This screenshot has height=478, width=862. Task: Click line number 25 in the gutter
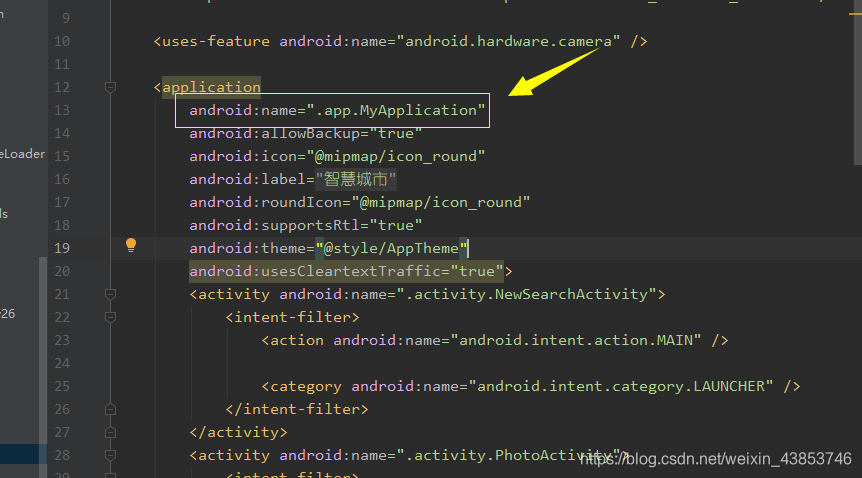[62, 386]
